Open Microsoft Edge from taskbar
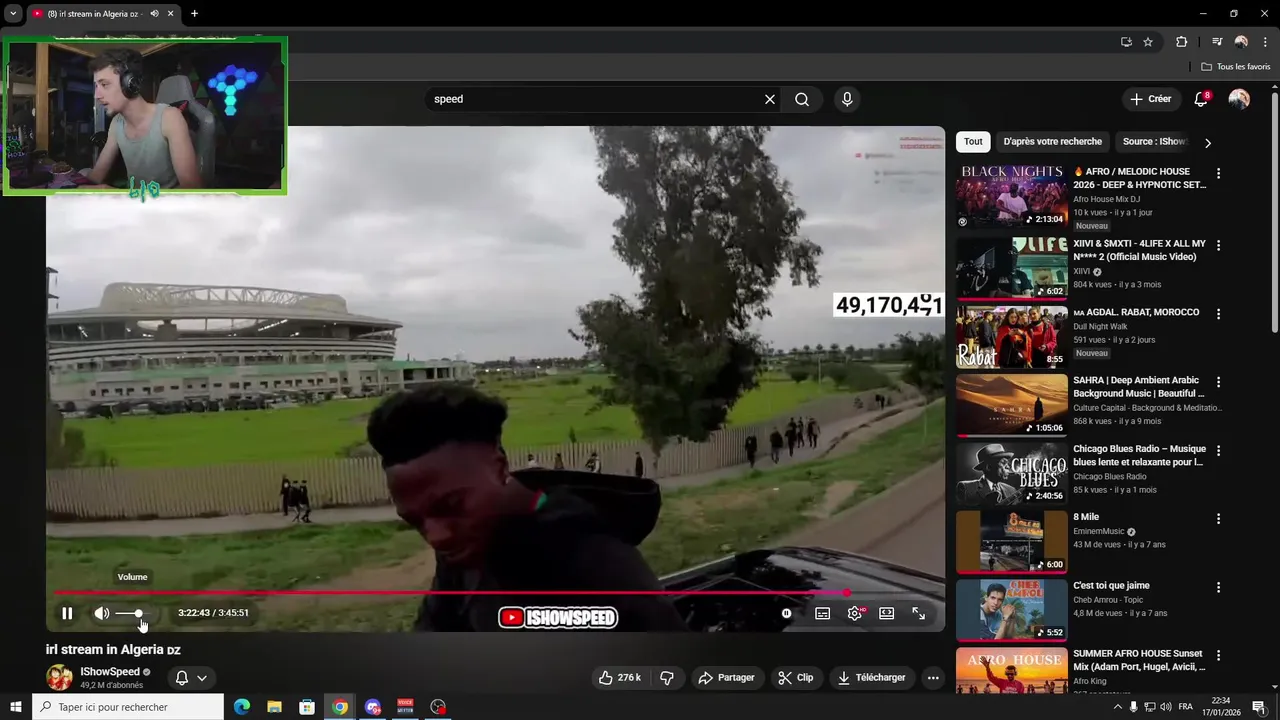Screen dimensions: 1280x720 tap(242, 707)
